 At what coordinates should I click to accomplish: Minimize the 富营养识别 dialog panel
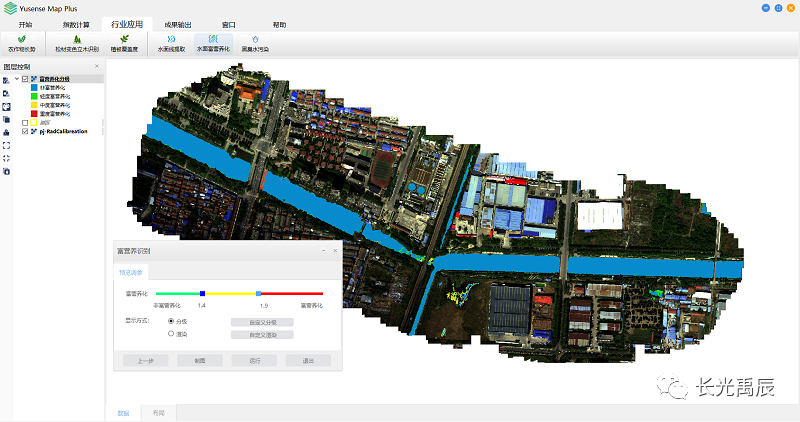[323, 252]
